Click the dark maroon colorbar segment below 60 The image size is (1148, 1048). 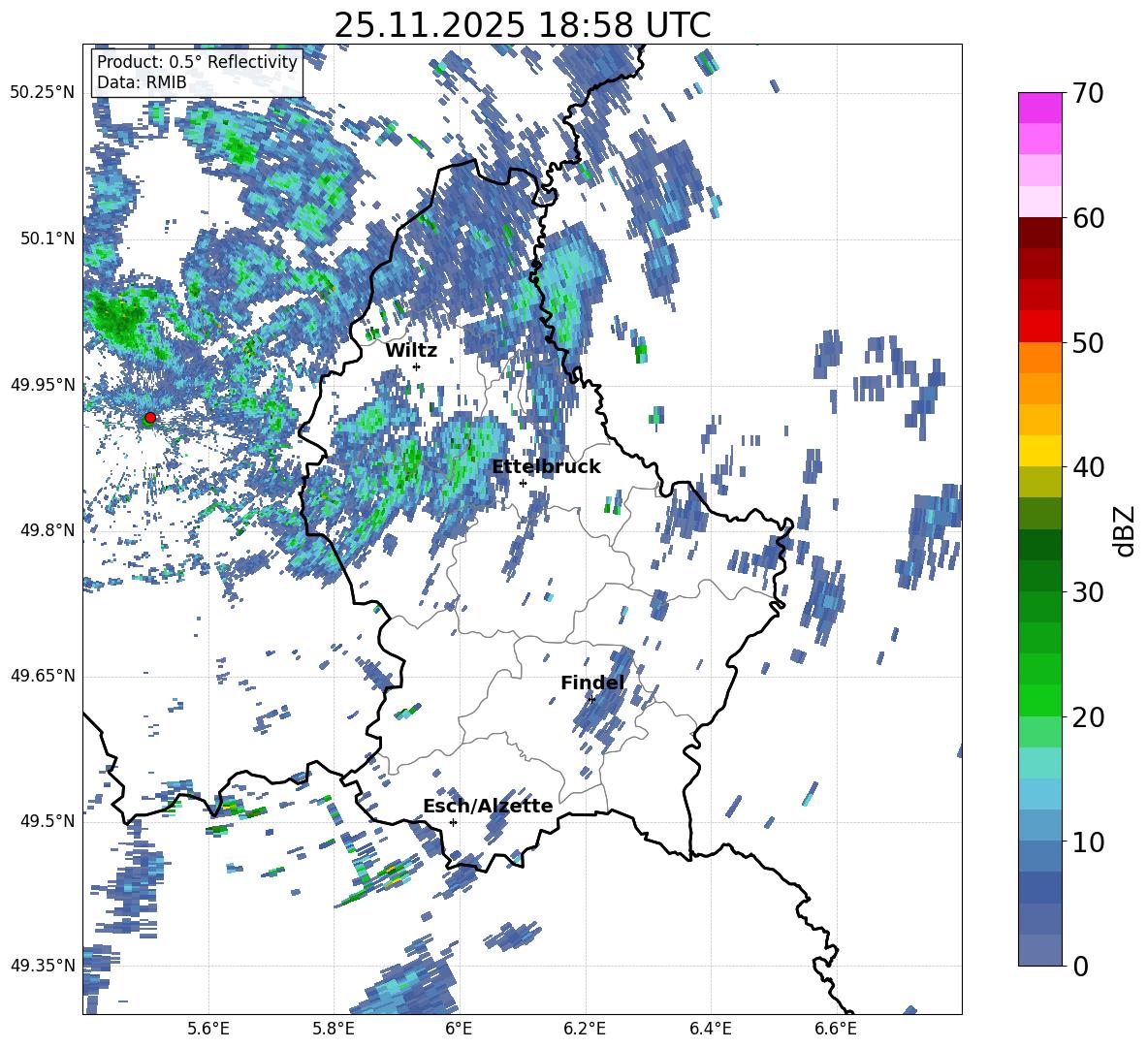[x=1039, y=232]
